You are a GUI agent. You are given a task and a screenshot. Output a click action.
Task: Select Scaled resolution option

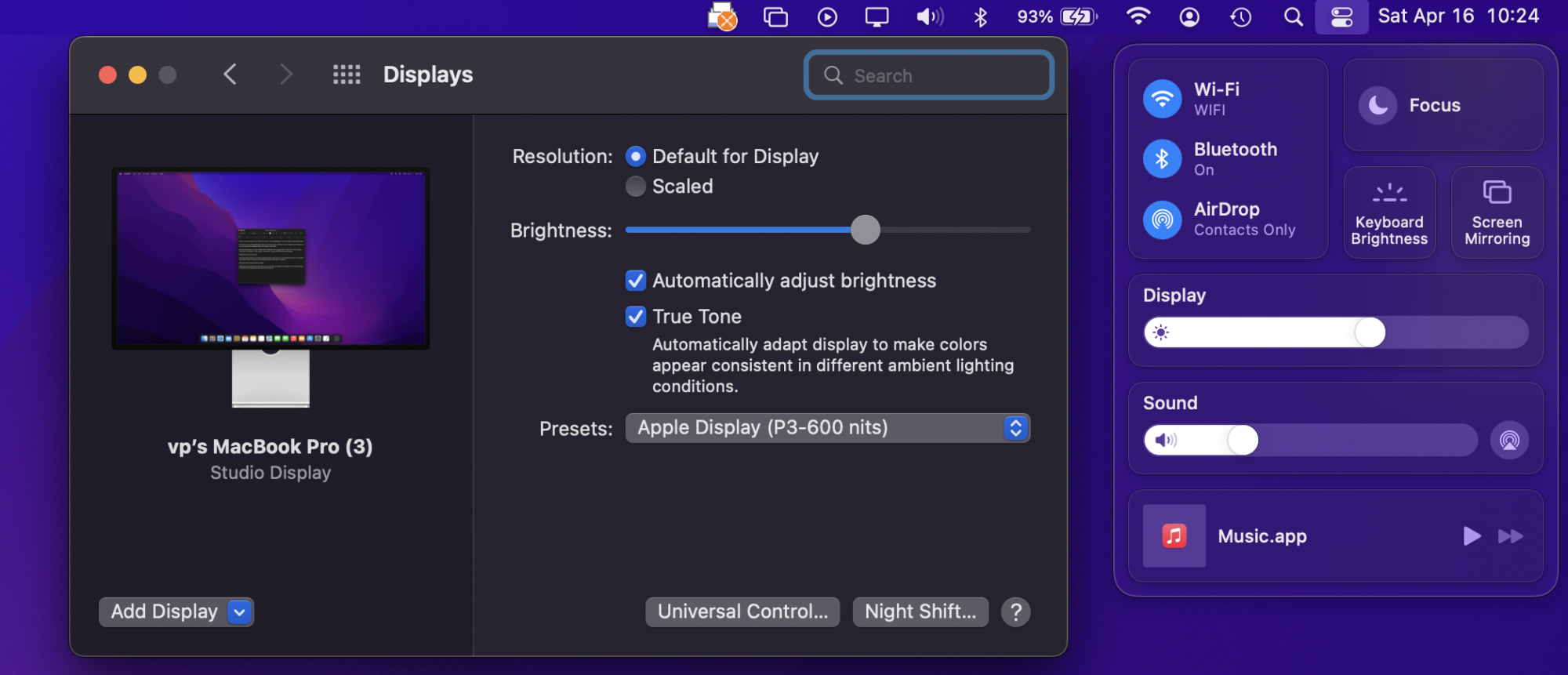[x=636, y=187]
